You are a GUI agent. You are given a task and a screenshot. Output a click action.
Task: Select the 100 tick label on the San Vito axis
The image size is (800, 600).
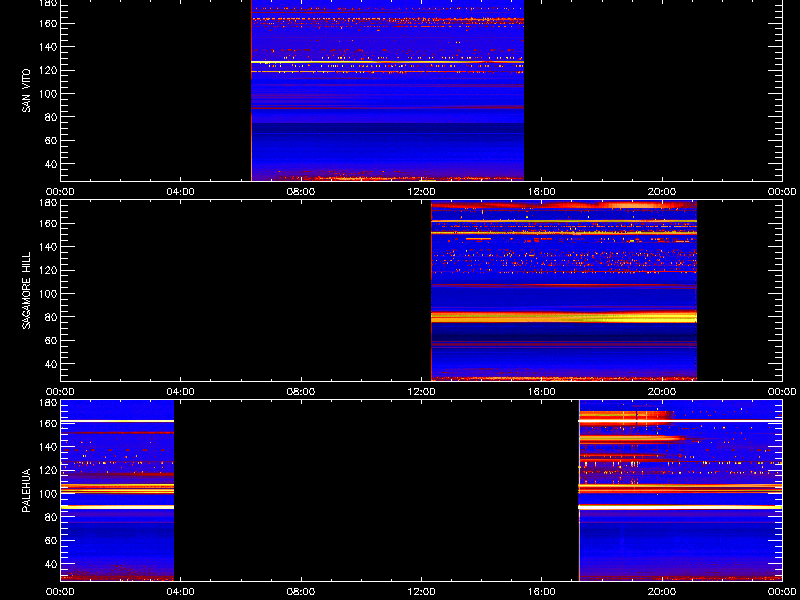(47, 94)
